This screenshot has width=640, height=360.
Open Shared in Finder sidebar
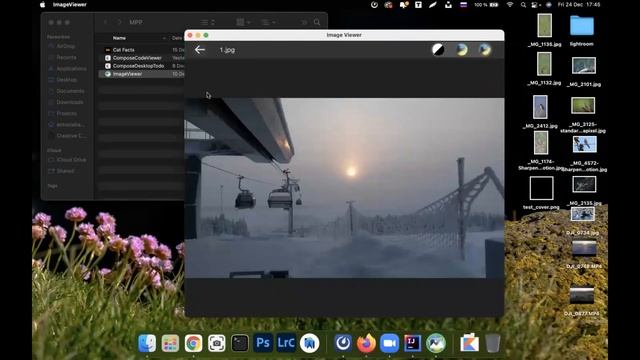click(65, 171)
